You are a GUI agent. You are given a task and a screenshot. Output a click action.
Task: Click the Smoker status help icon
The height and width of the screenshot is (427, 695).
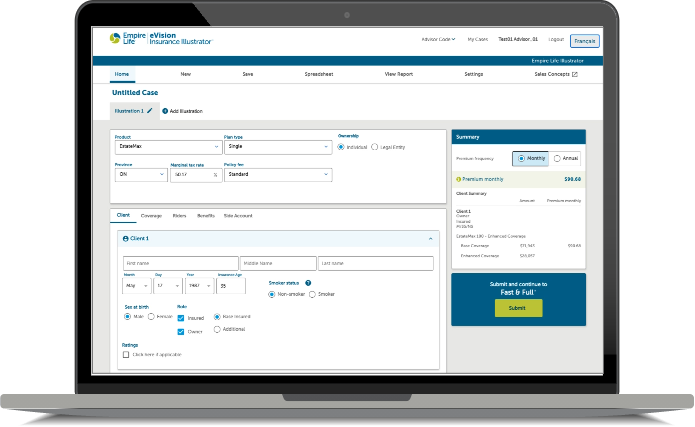tap(308, 283)
